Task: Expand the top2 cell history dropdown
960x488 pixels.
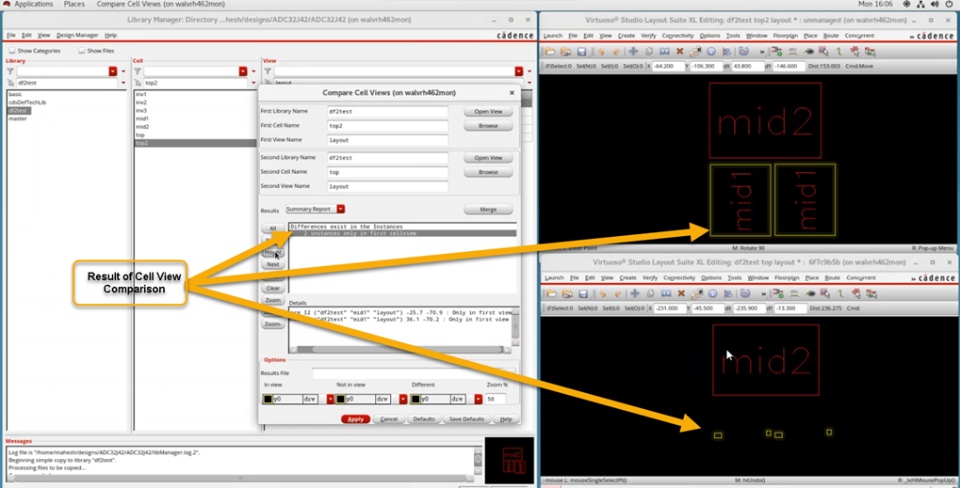Action: coord(253,82)
